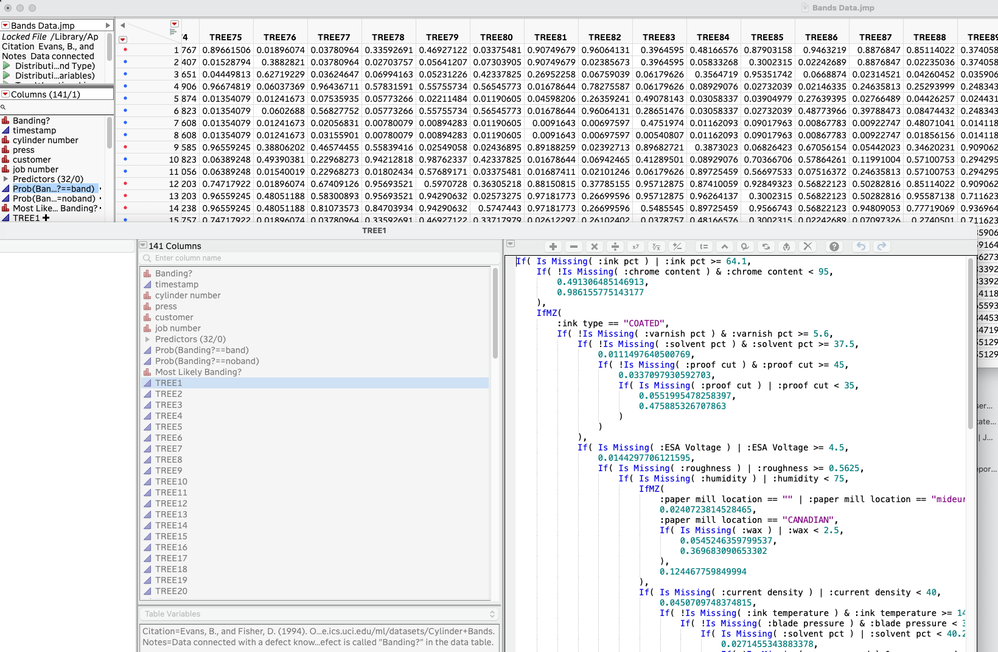Image resolution: width=998 pixels, height=652 pixels.
Task: Select the TREE80 column header
Action: pos(496,37)
